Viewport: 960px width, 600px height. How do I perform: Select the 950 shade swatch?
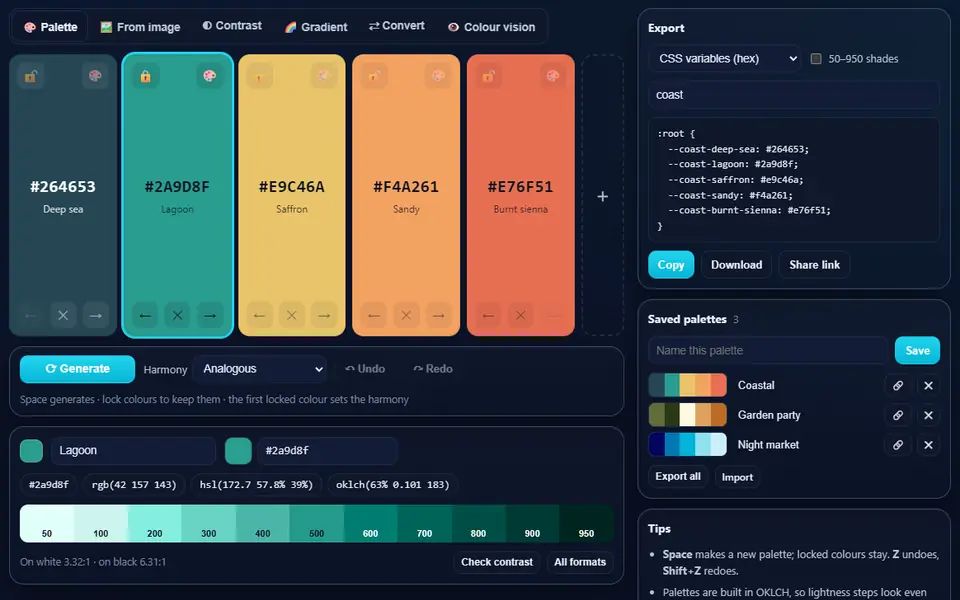(587, 523)
